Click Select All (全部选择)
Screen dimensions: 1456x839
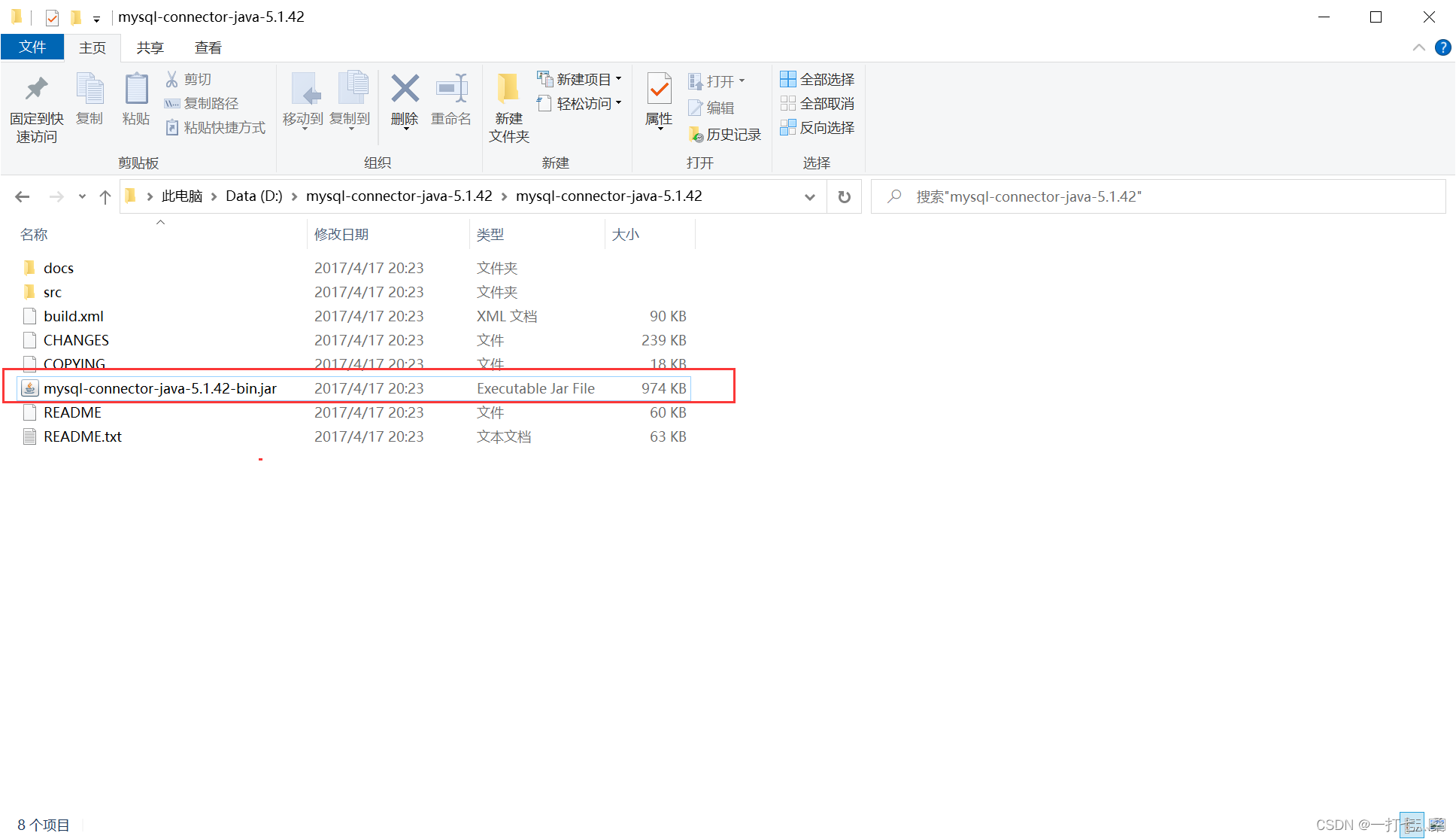click(817, 79)
